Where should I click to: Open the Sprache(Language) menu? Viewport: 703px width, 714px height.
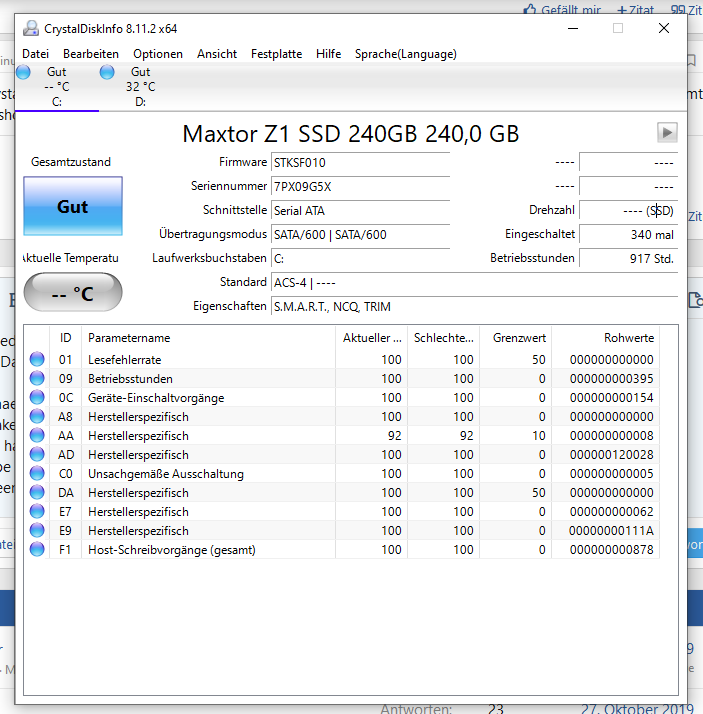pos(406,54)
